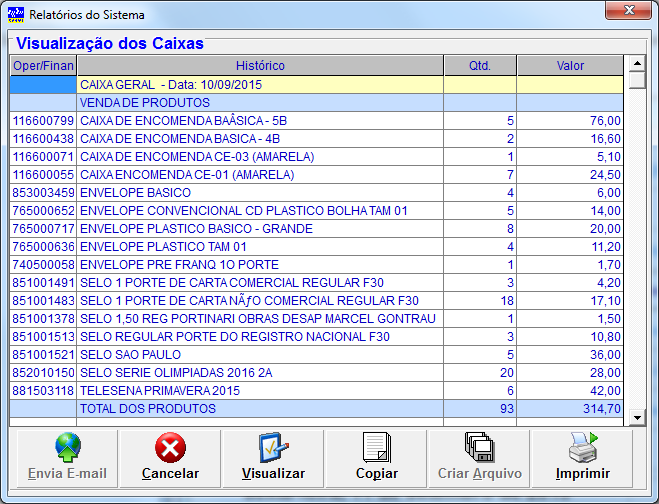Click the value 36,00
This screenshot has width=659, height=504.
coord(605,355)
